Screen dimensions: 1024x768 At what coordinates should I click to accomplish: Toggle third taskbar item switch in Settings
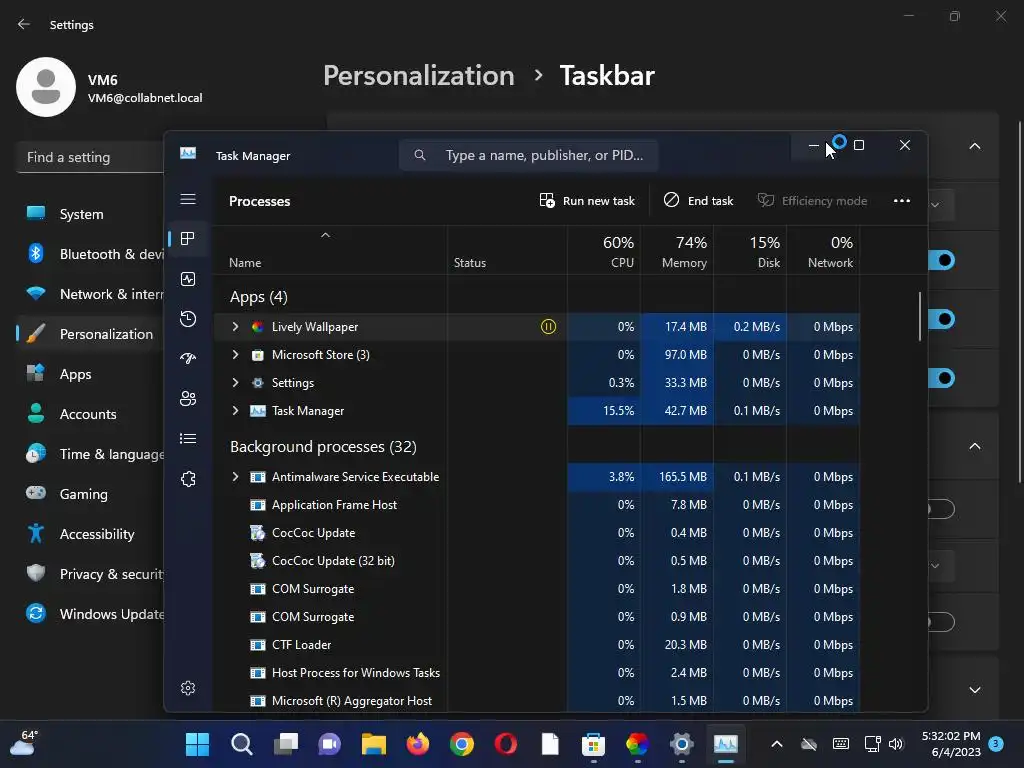click(x=941, y=378)
